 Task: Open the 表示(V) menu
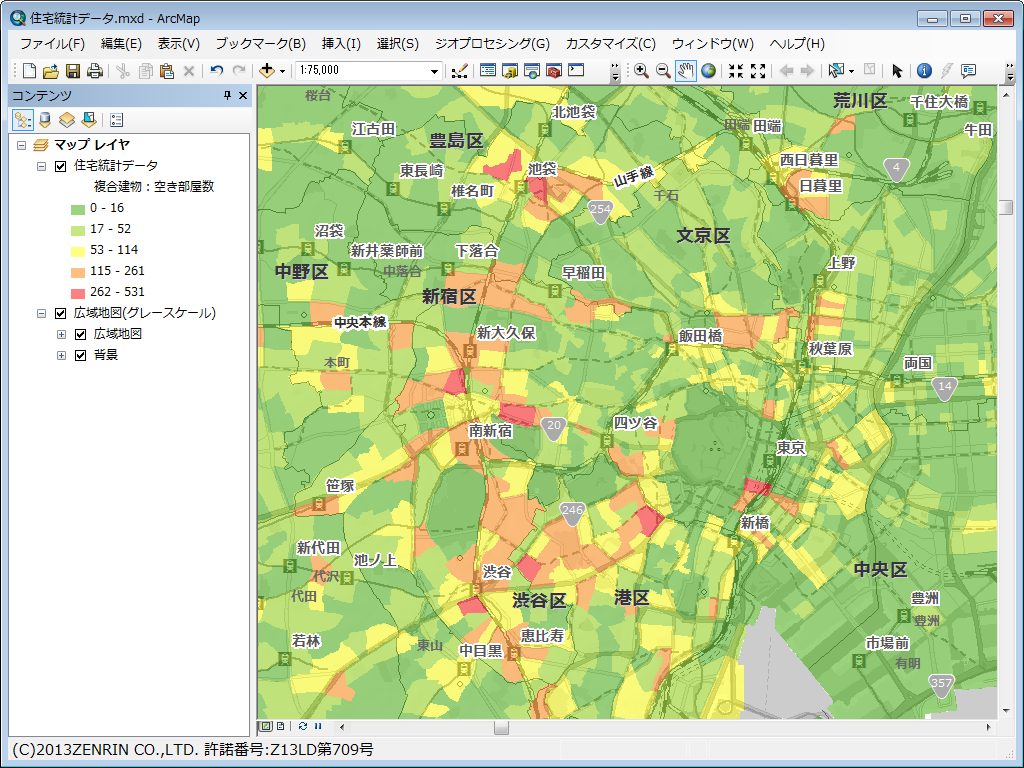178,44
